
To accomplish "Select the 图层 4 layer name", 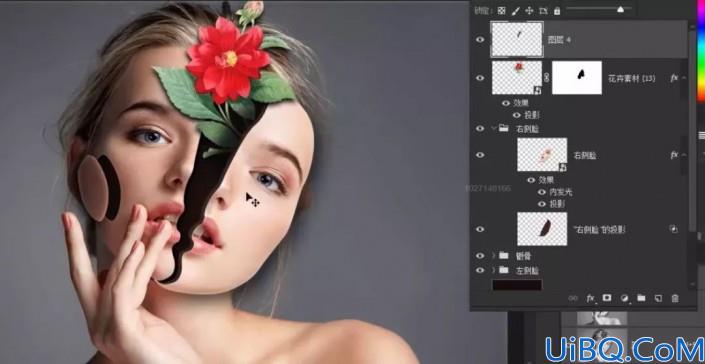I will click(559, 40).
